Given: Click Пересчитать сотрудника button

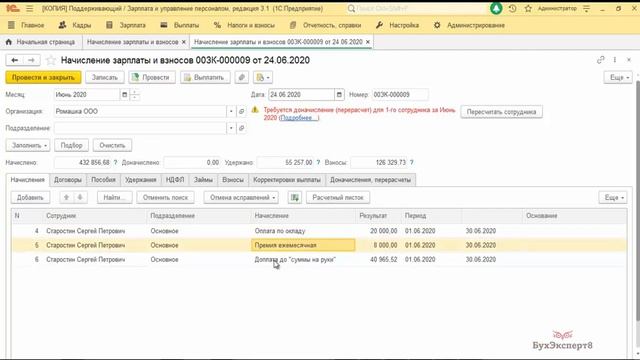Looking at the screenshot, I should click(x=501, y=112).
